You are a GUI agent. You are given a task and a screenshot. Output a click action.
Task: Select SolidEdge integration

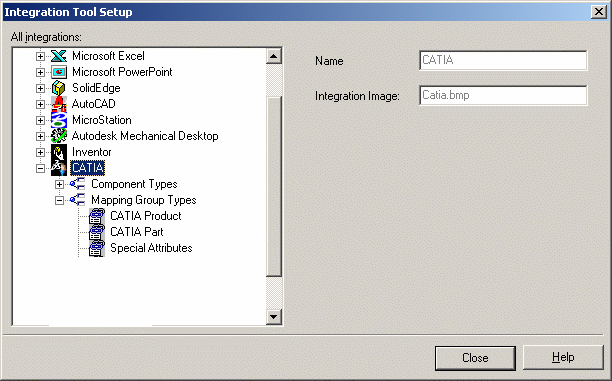tap(96, 88)
